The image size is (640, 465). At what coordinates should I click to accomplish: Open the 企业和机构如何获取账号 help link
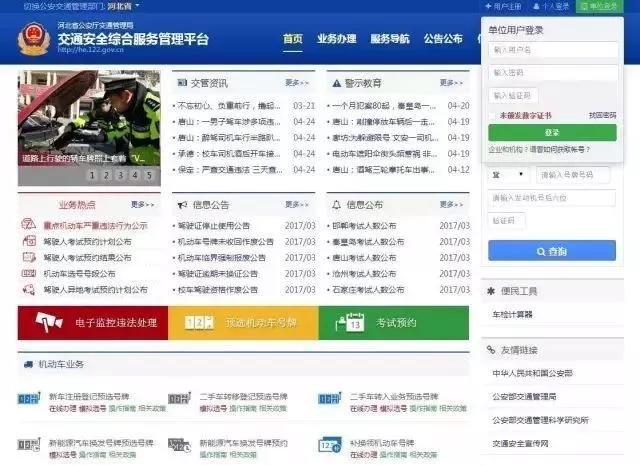[x=539, y=149]
